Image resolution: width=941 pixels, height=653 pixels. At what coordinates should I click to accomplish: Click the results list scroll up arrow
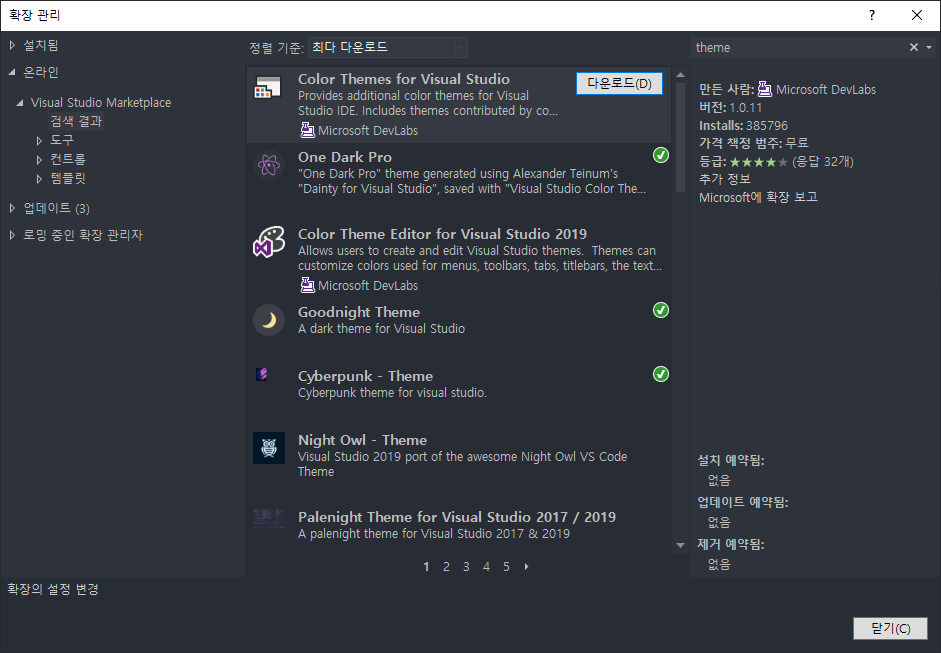click(x=680, y=75)
